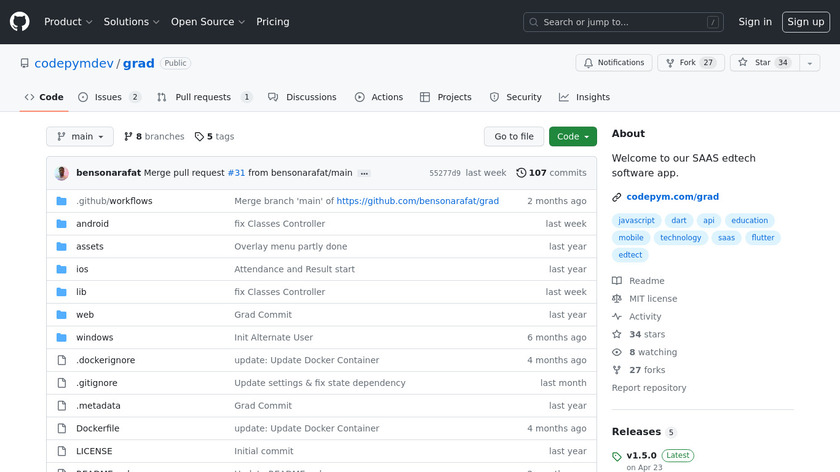Open the green Code dropdown button
The width and height of the screenshot is (840, 472).
[573, 137]
